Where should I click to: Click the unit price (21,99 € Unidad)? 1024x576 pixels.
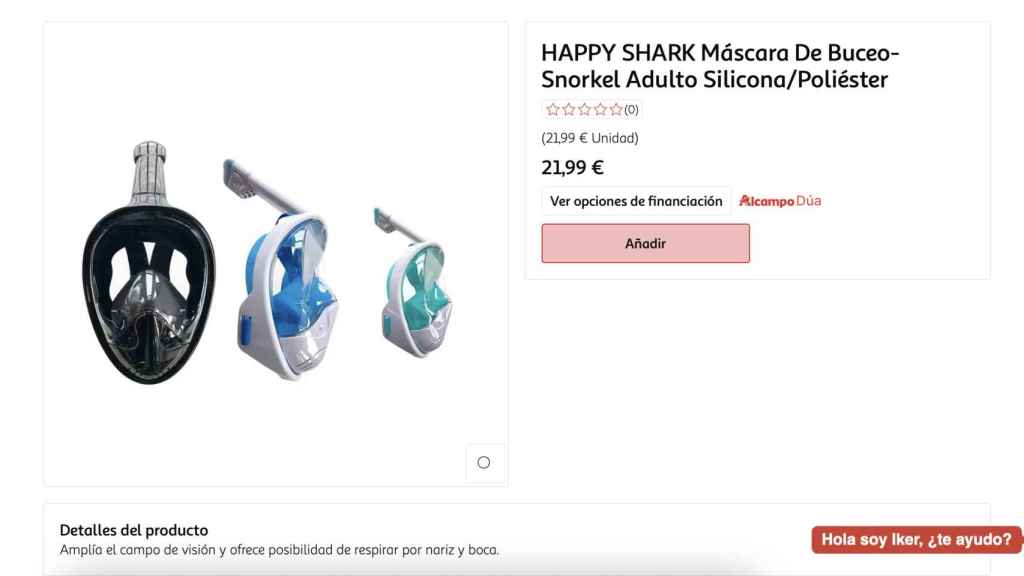[590, 138]
